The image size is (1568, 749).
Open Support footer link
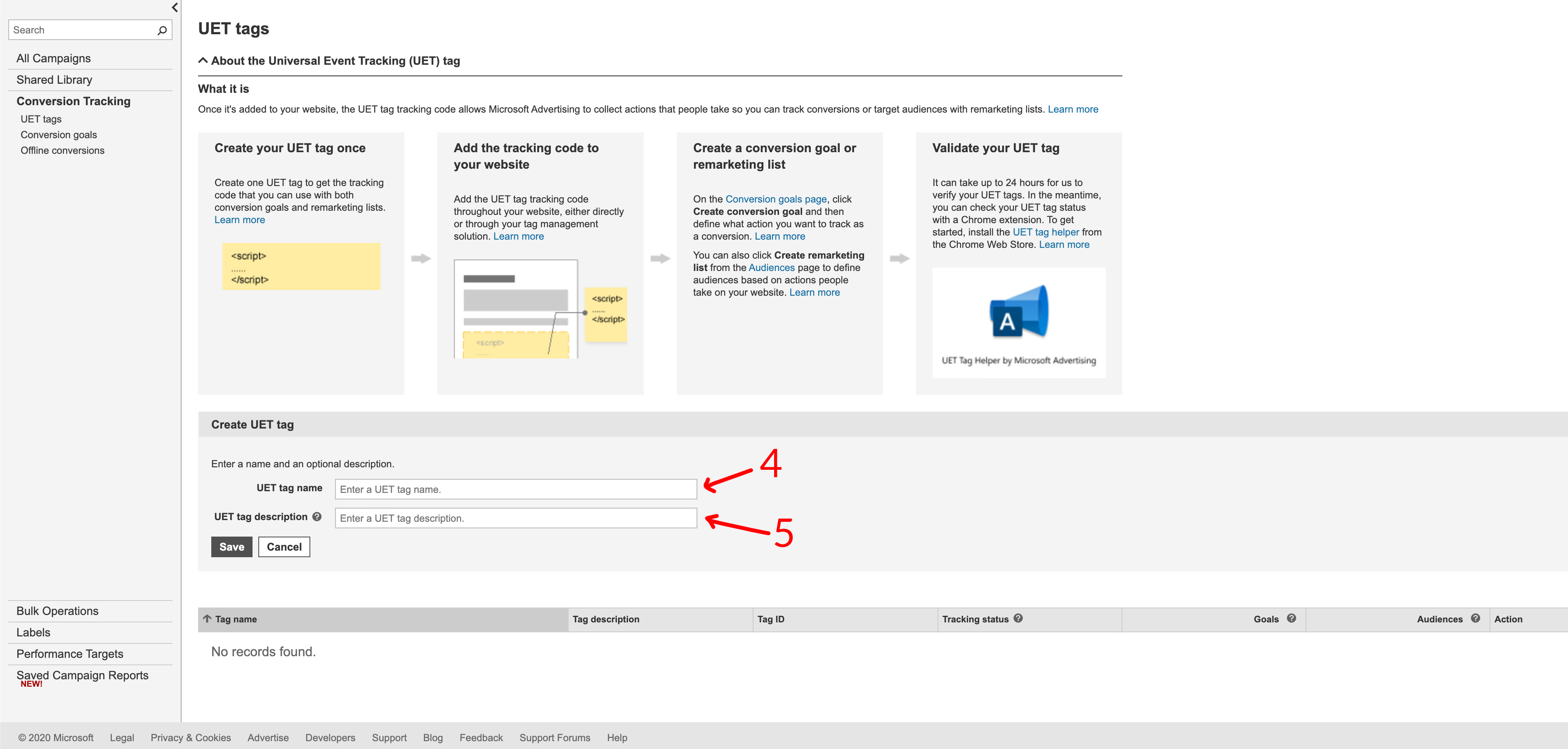(389, 738)
